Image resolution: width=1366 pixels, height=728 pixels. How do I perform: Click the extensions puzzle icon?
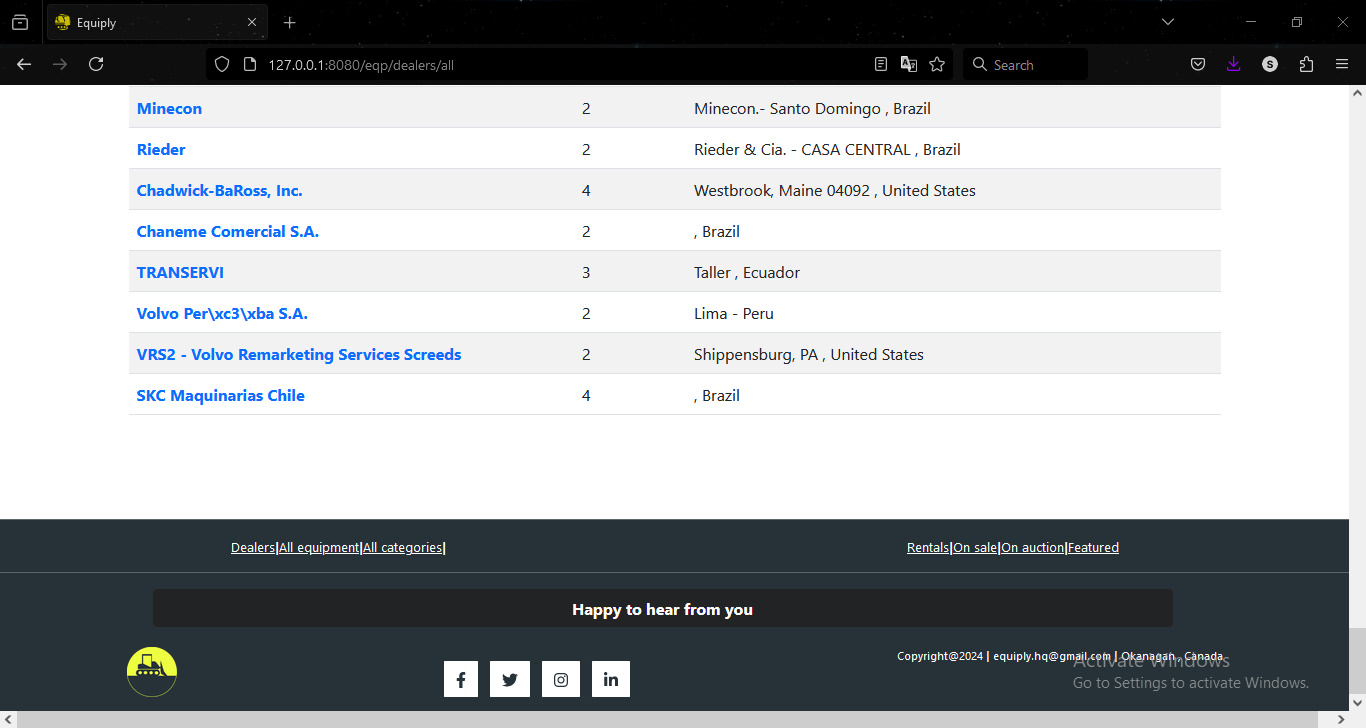click(1306, 64)
